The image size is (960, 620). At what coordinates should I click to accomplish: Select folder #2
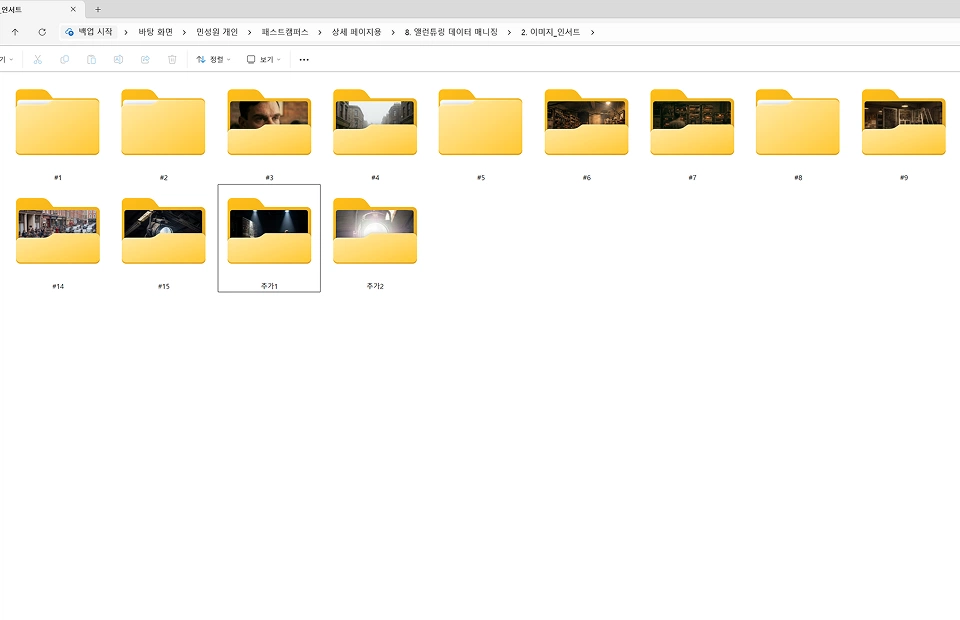point(163,122)
